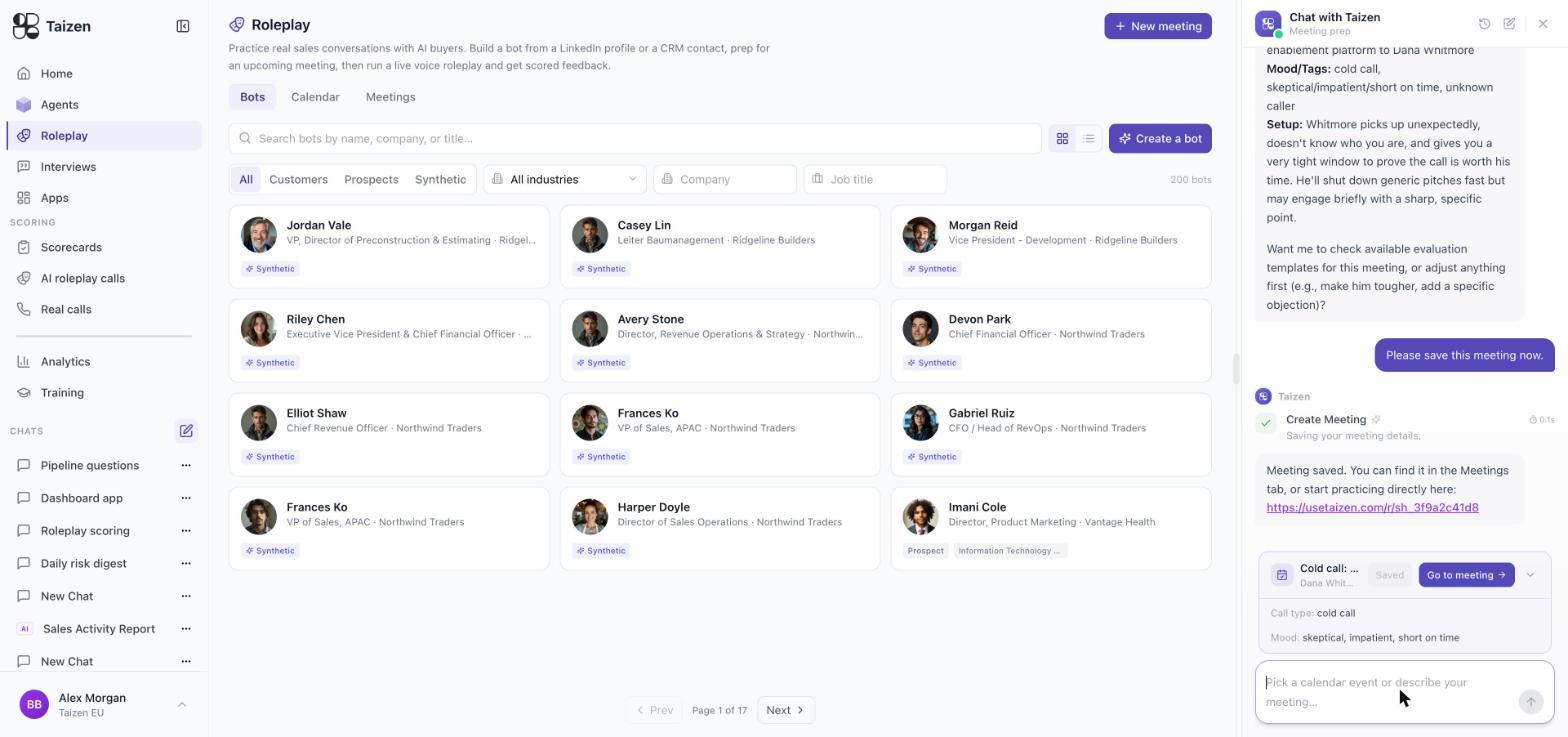Filter bots by All
Viewport: 1568px width, 737px height.
click(x=245, y=180)
